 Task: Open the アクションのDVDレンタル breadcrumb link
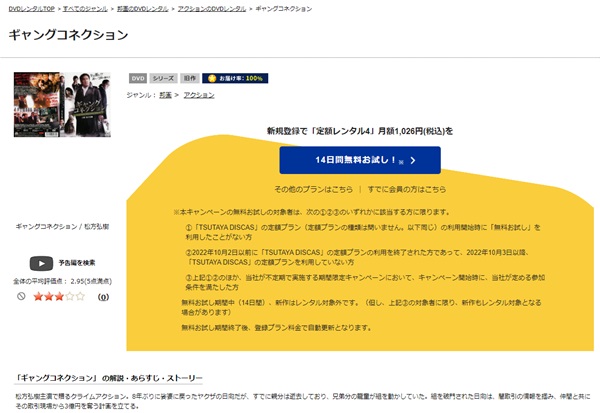click(x=212, y=8)
